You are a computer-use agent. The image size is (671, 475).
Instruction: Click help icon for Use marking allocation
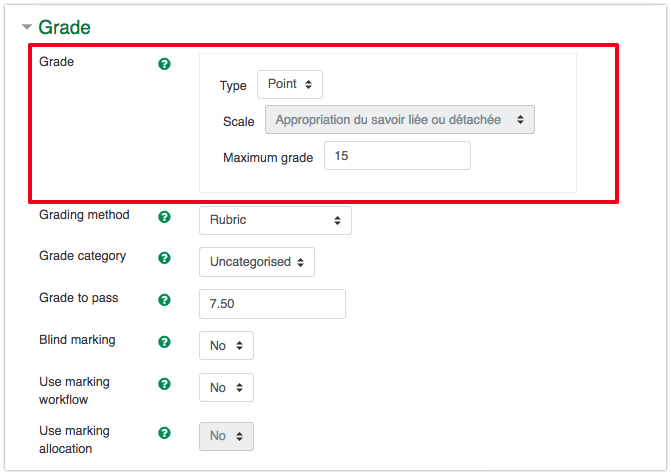[164, 433]
